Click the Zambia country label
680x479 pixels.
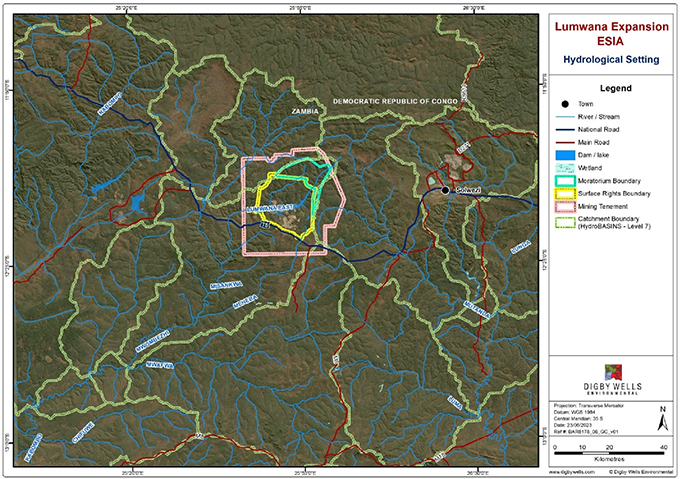303,112
